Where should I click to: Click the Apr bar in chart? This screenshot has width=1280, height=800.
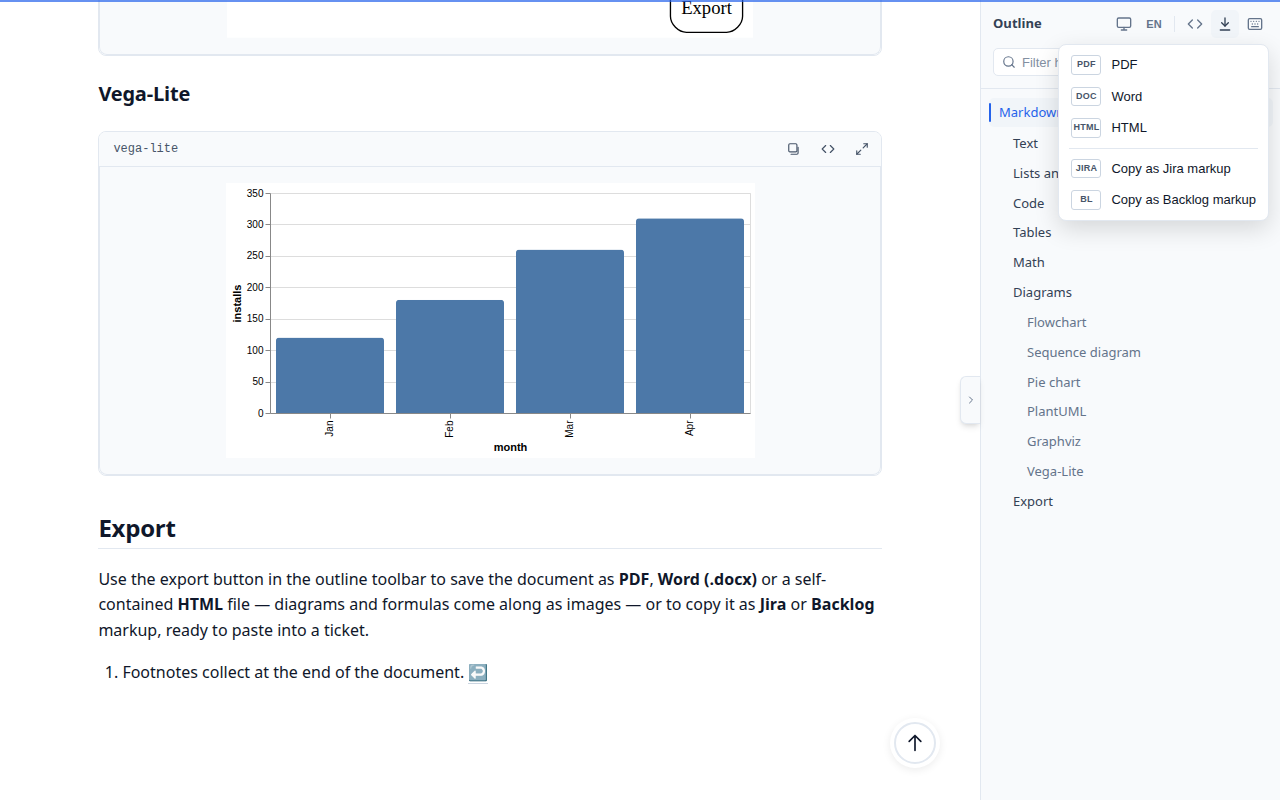690,316
